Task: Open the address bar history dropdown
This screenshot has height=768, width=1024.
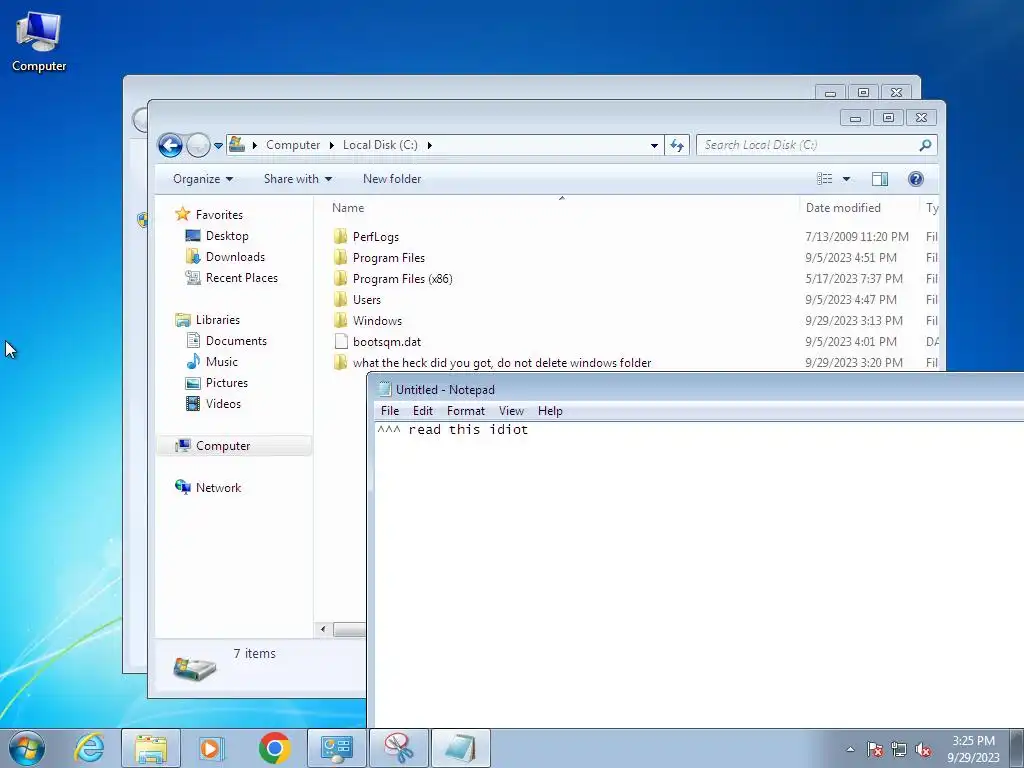Action: pyautogui.click(x=654, y=146)
